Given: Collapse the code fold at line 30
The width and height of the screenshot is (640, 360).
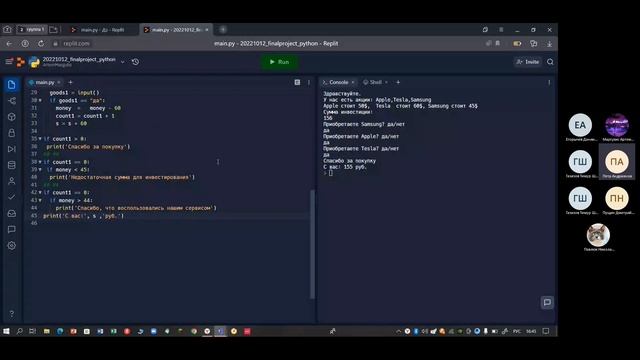Looking at the screenshot, I should [40, 100].
